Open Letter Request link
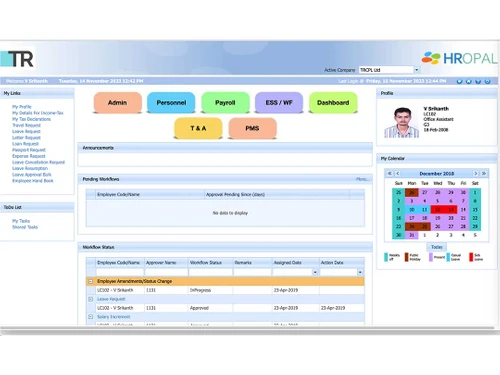500x375 pixels. click(26, 138)
